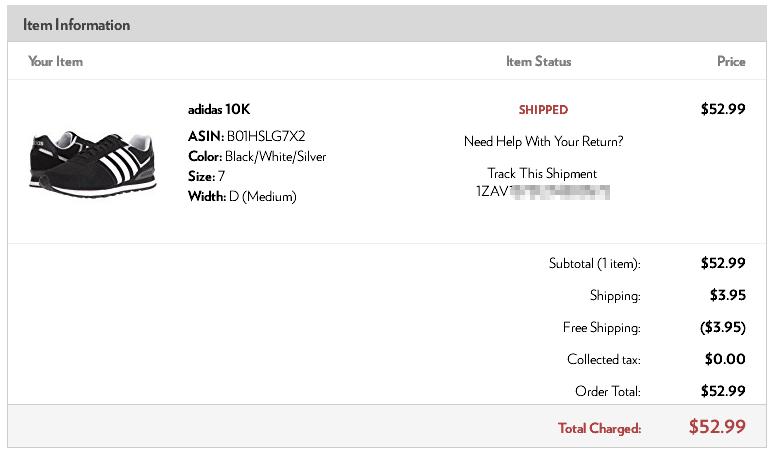Viewport: 774px width, 455px height.
Task: Click the Order Total label
Action: click(608, 391)
